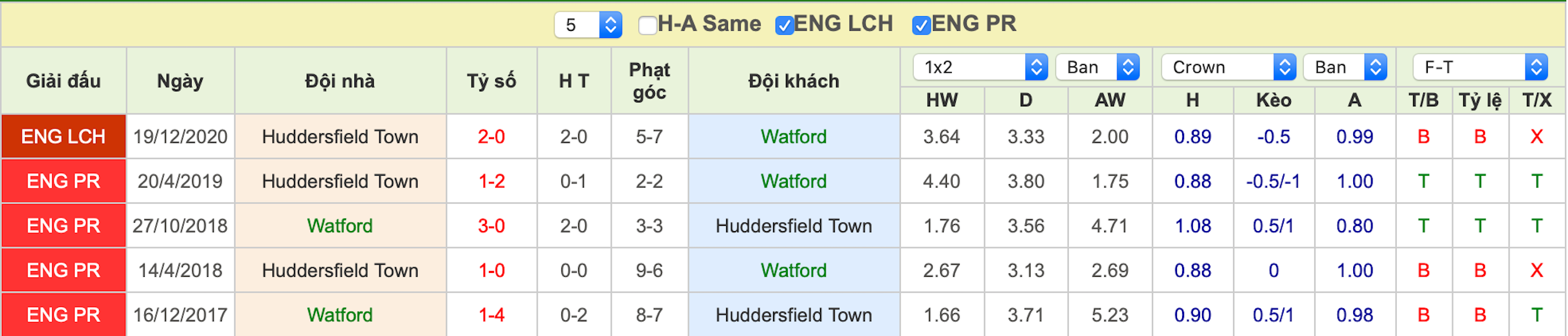Open Watford link in 19/12/2020 match

pos(794,136)
